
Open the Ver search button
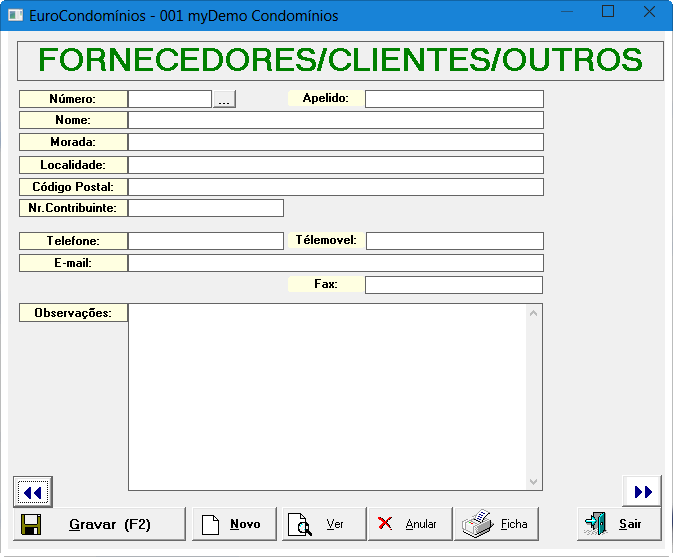click(323, 524)
